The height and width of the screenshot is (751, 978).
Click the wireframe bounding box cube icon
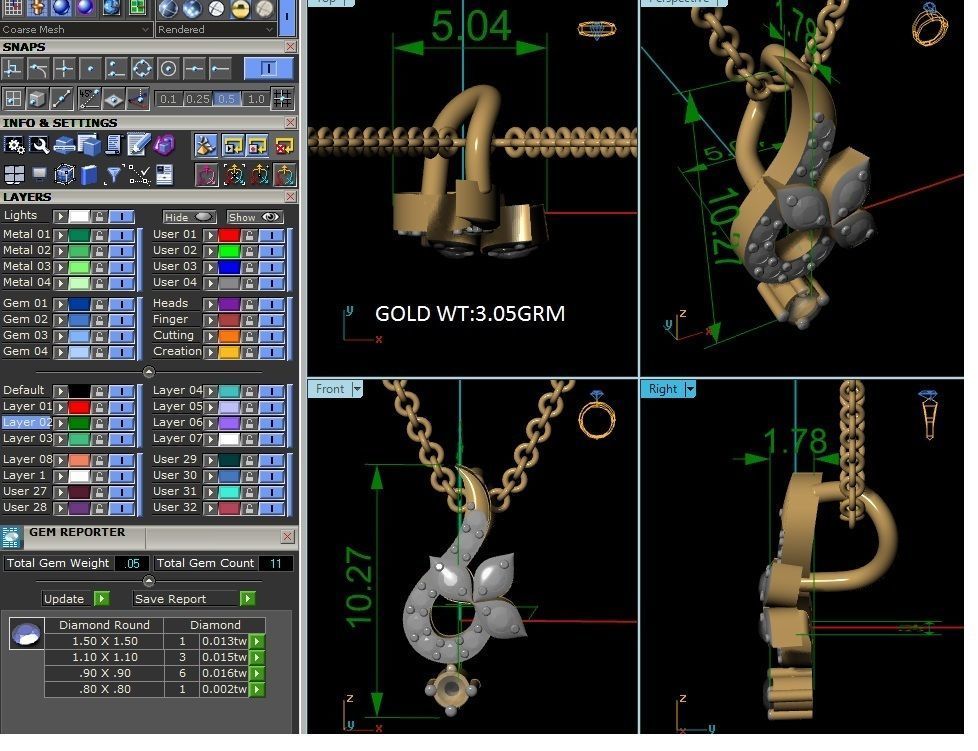[64, 175]
